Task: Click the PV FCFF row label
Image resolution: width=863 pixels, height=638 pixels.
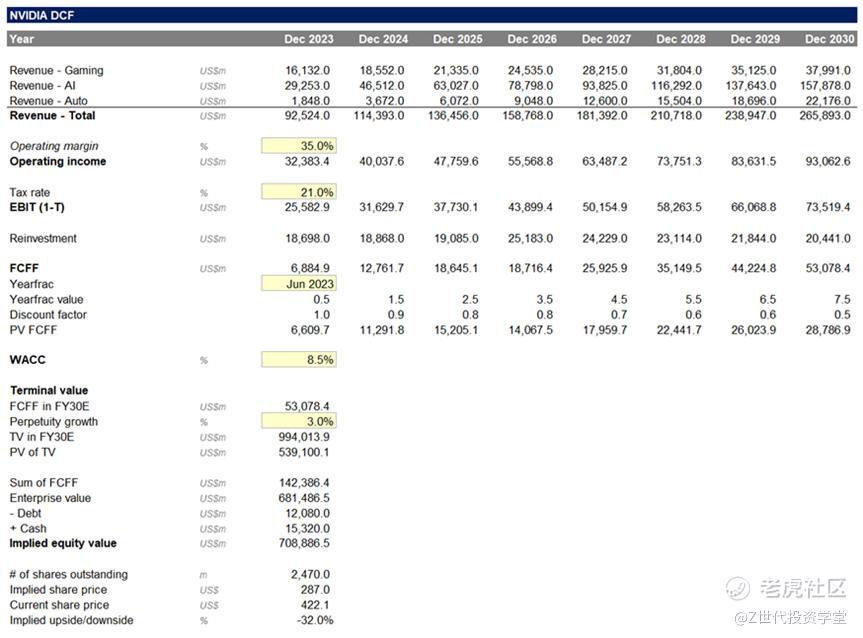Action: pos(33,330)
